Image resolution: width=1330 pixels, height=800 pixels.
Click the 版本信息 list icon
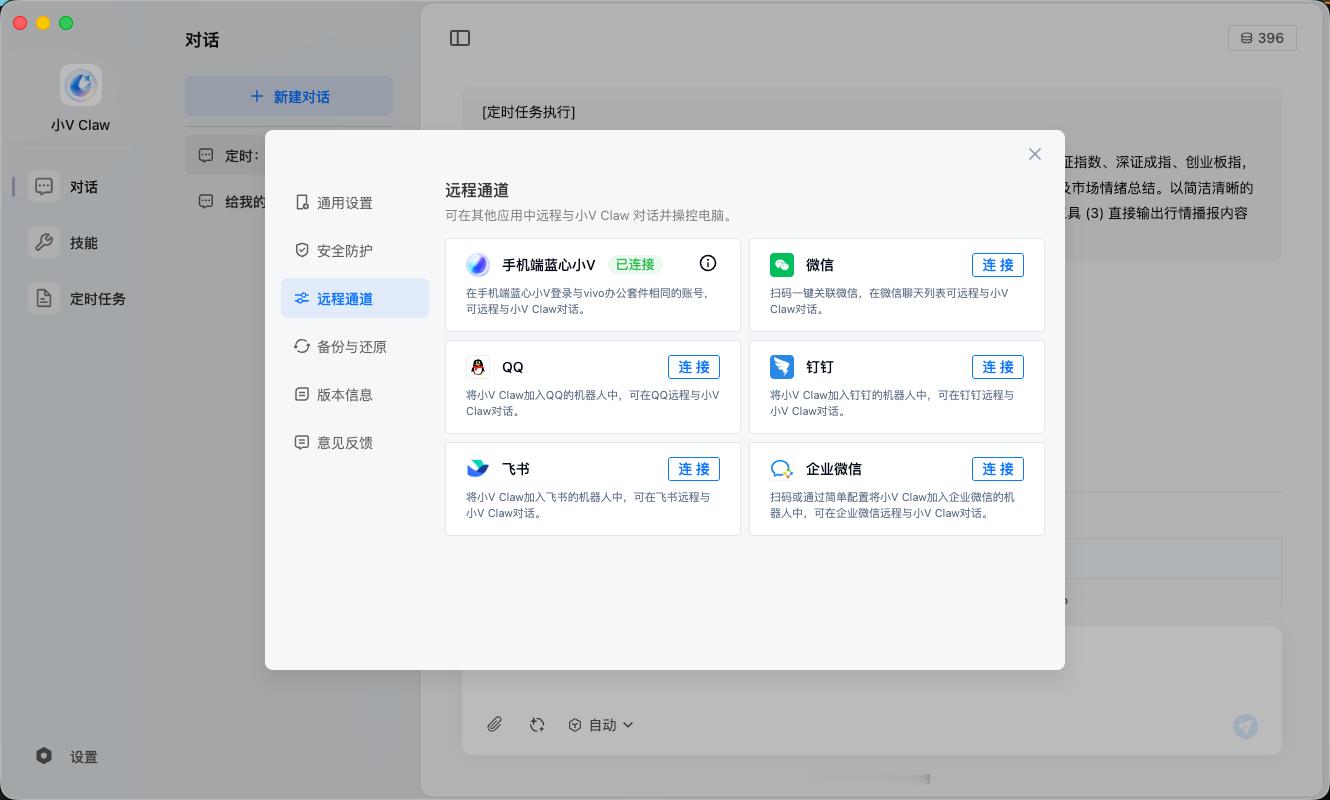pyautogui.click(x=302, y=394)
